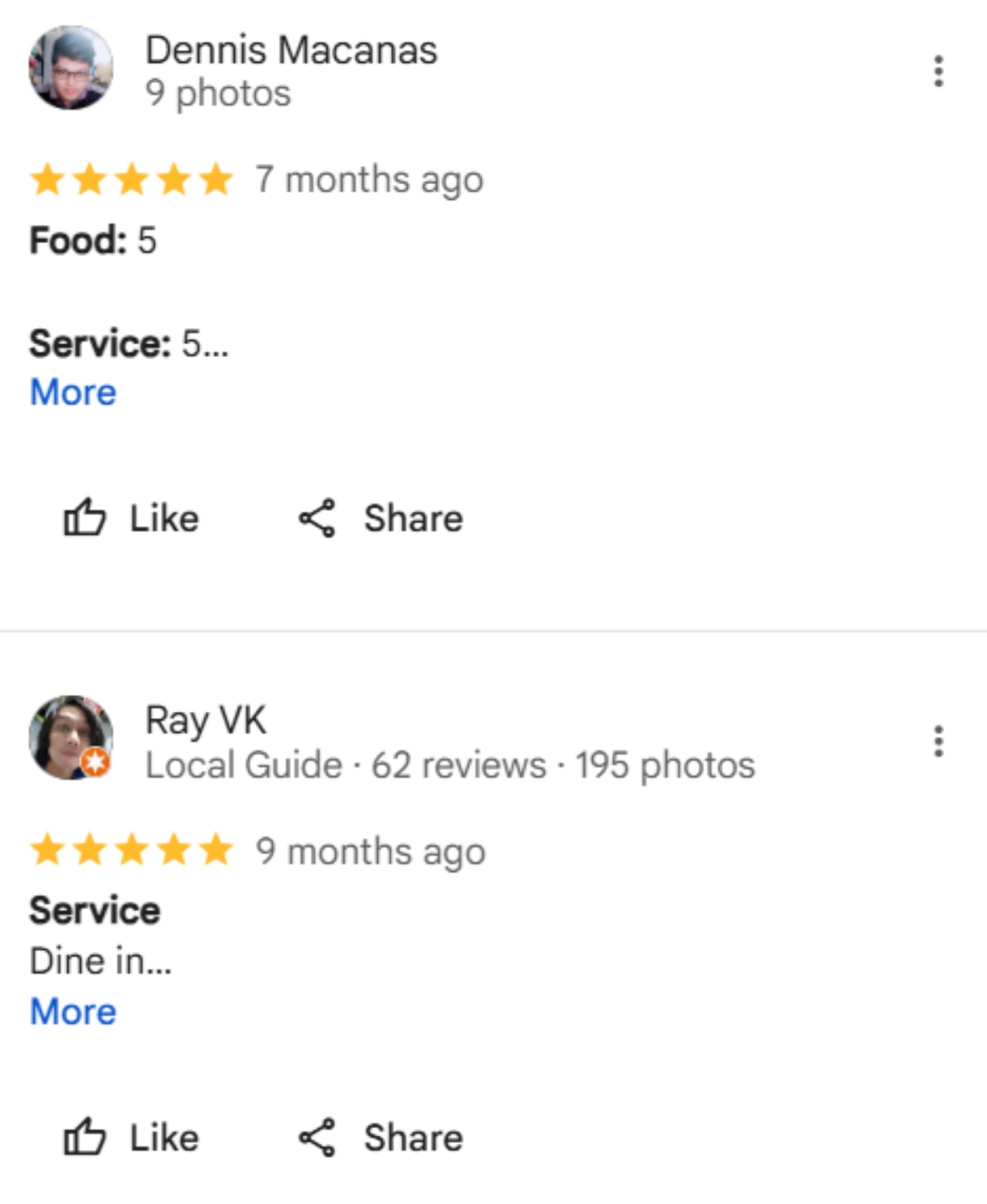Click the Local Guide badge on Ray VK's avatar

(x=96, y=763)
